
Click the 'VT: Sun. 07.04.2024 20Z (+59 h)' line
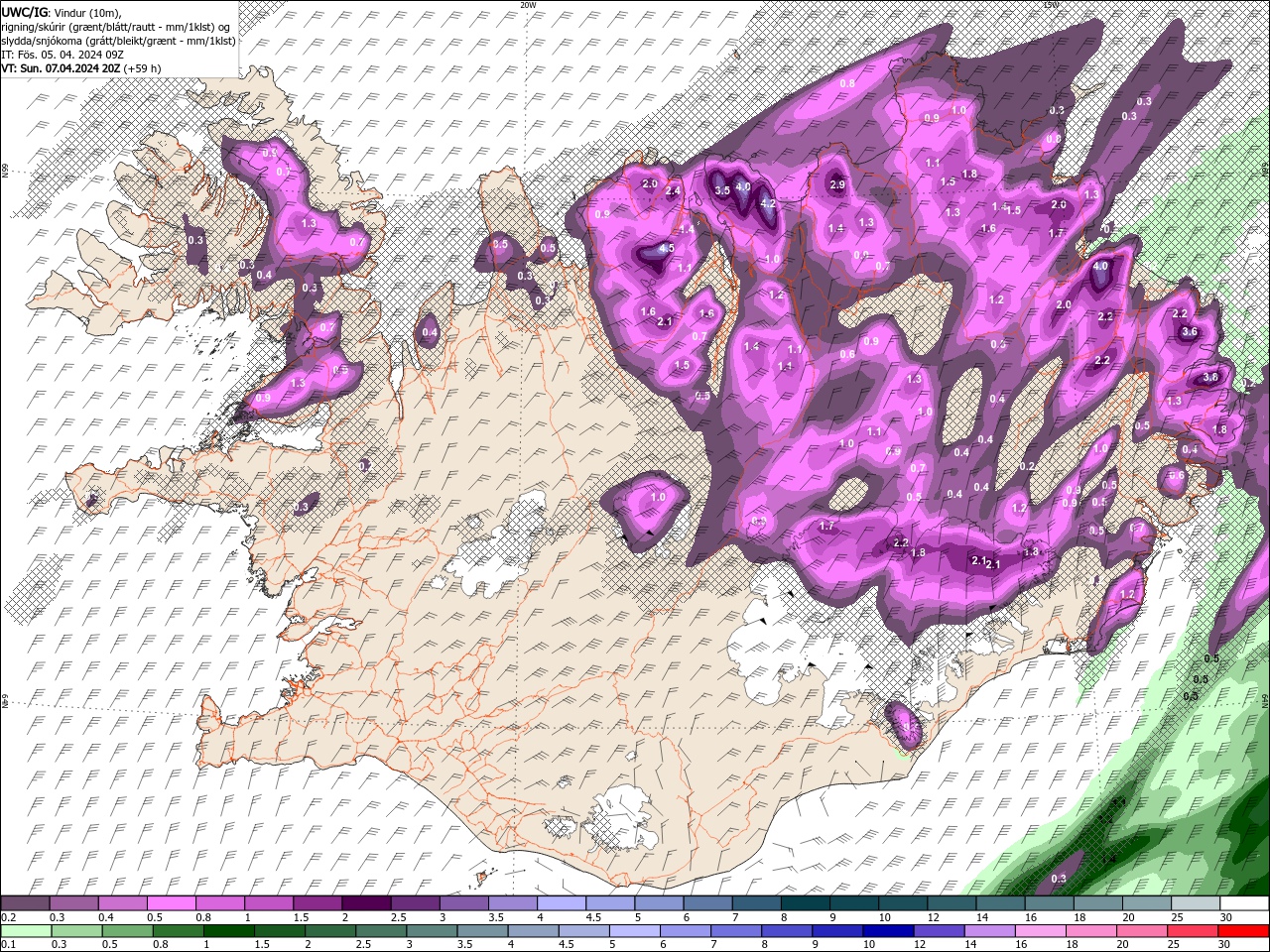click(80, 68)
